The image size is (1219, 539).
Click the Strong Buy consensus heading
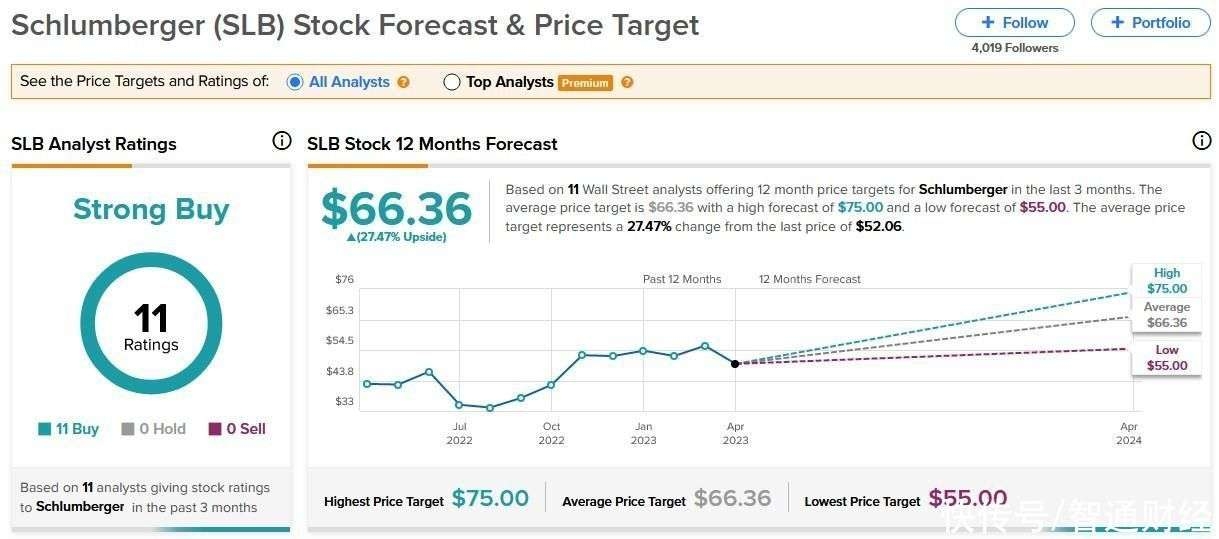pyautogui.click(x=151, y=209)
